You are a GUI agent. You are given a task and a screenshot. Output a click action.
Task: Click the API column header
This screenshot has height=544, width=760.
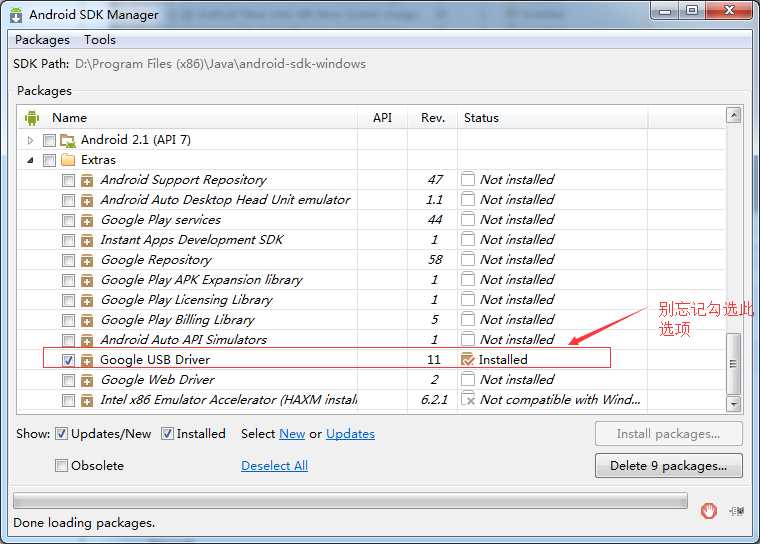382,118
